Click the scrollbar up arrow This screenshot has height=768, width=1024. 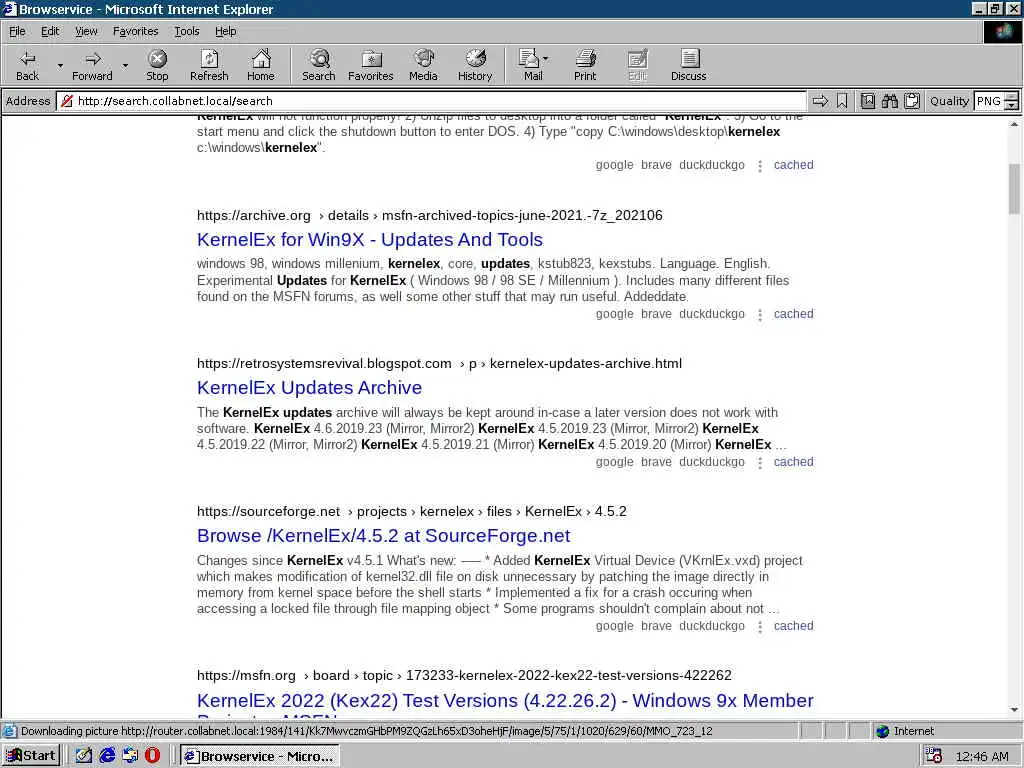tap(1014, 124)
